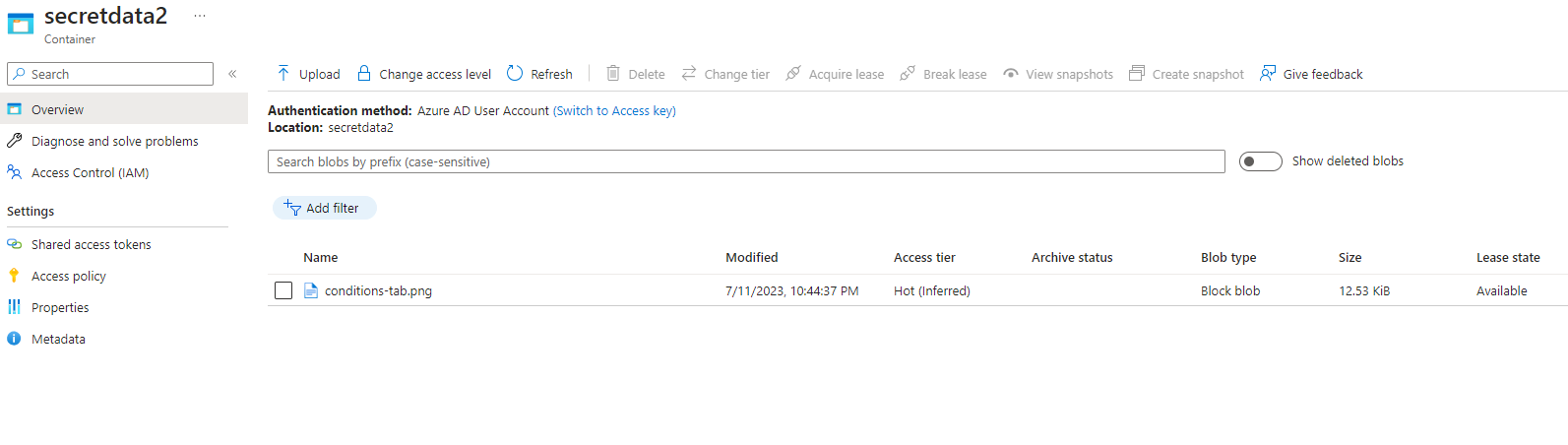Click the Overview menu icon
The image size is (1568, 445).
(14, 109)
